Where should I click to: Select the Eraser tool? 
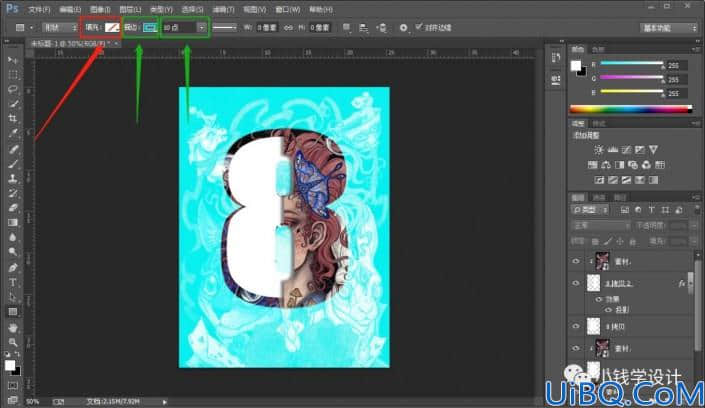[x=13, y=208]
